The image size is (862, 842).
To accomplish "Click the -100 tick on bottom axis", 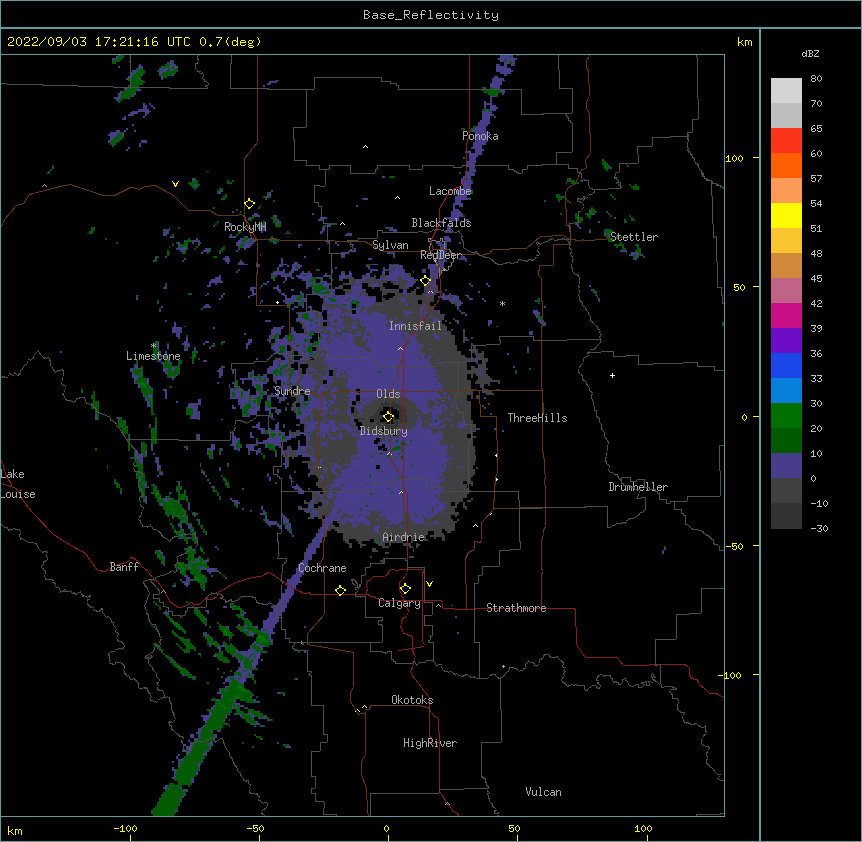I will [125, 829].
